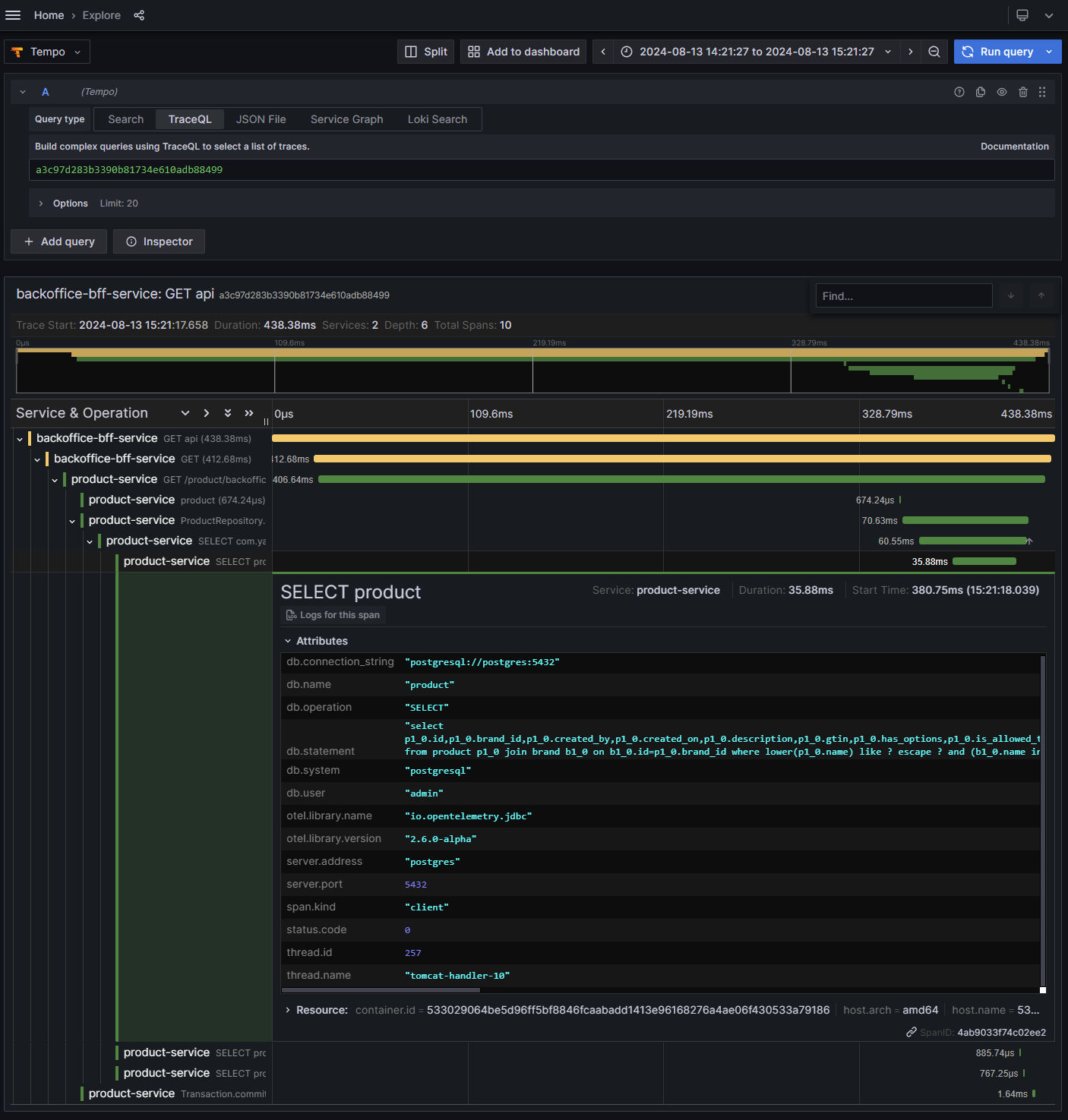Open the Grafana navigation hamburger menu

coord(12,15)
